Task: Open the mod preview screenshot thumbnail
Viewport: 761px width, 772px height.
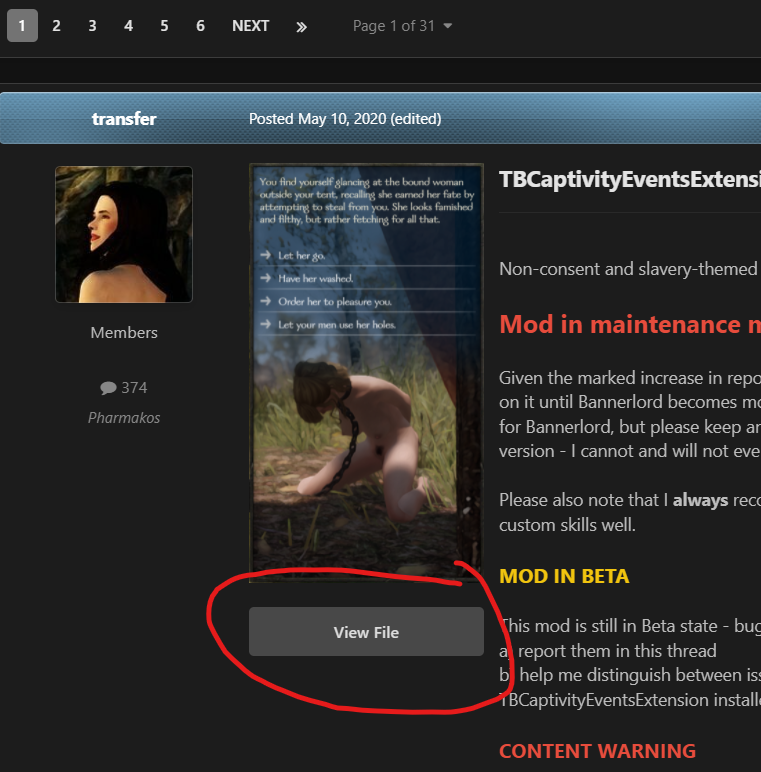Action: pyautogui.click(x=366, y=373)
